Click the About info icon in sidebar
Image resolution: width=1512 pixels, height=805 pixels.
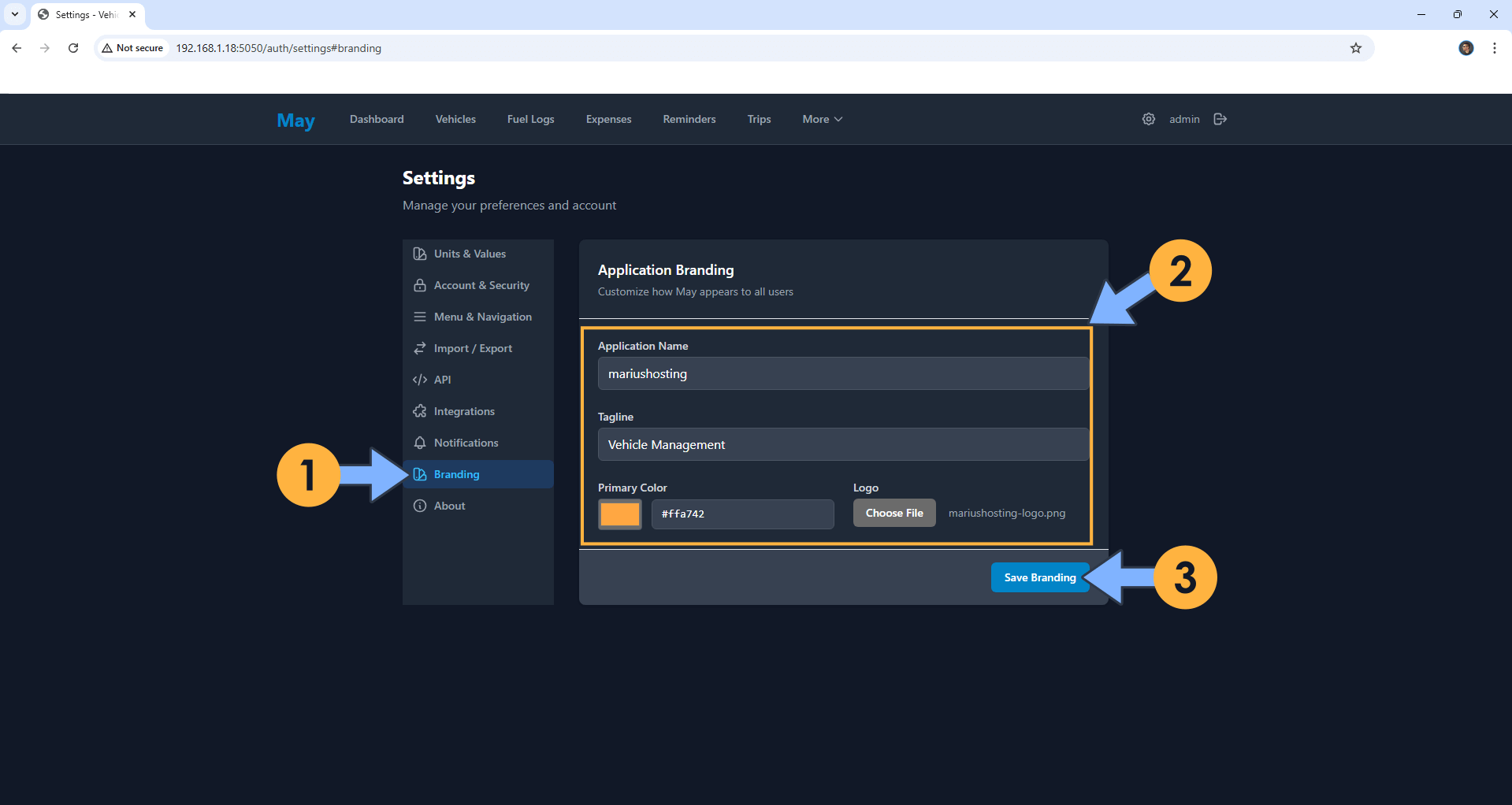point(419,506)
